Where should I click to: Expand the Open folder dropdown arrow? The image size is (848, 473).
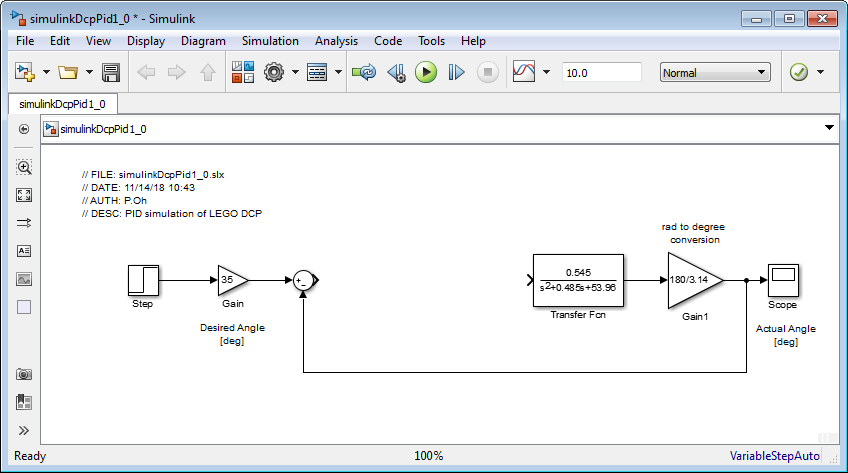pos(89,72)
